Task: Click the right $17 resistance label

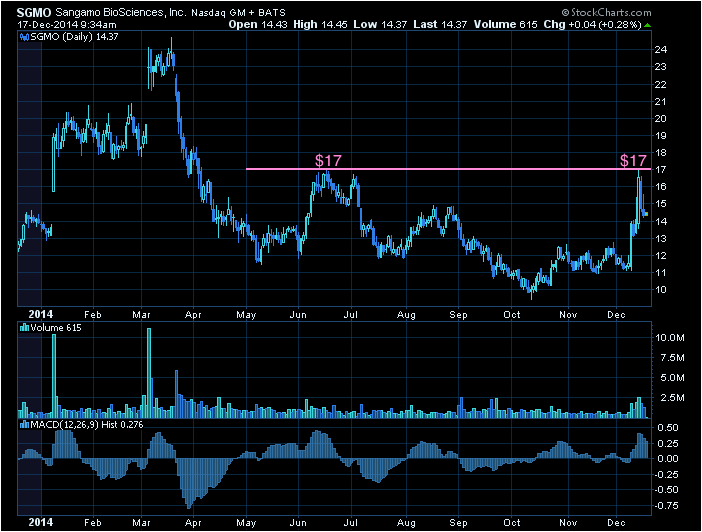Action: coord(634,160)
